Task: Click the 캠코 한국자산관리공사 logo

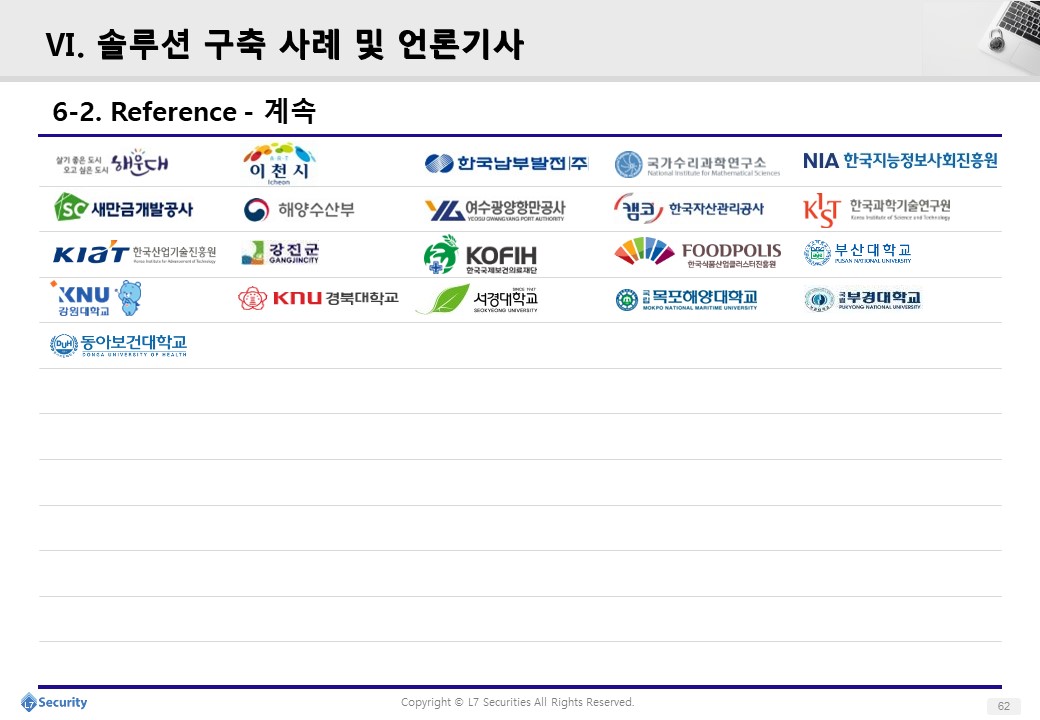Action: 688,208
